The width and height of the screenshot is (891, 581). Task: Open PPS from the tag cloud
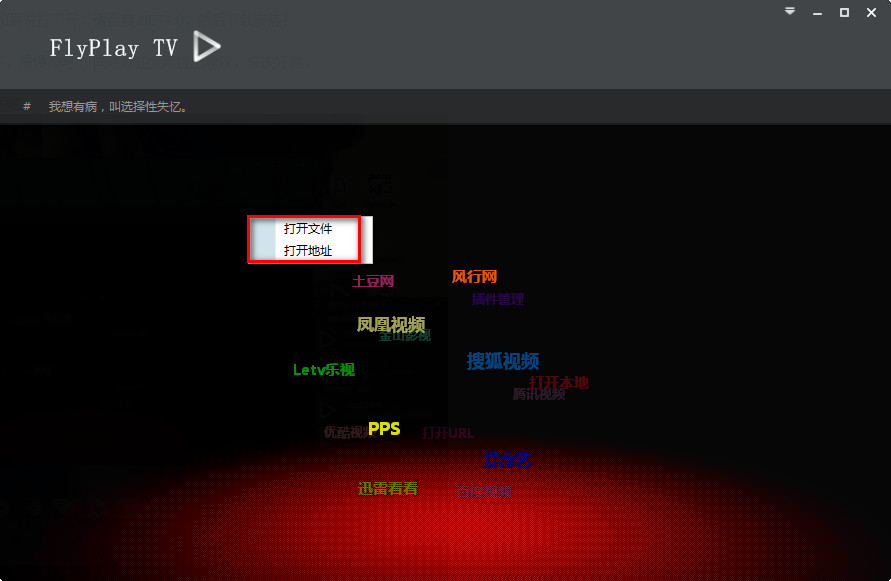pos(384,429)
